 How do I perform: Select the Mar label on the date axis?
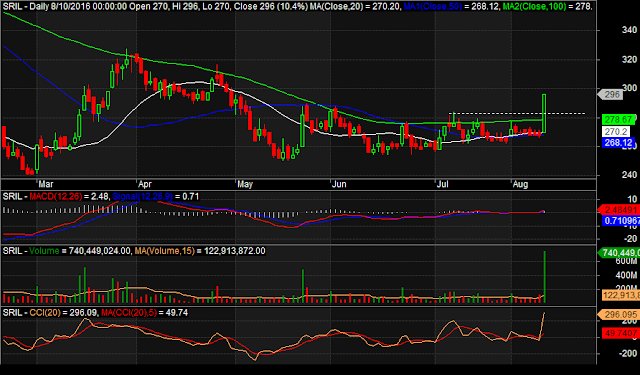46,184
